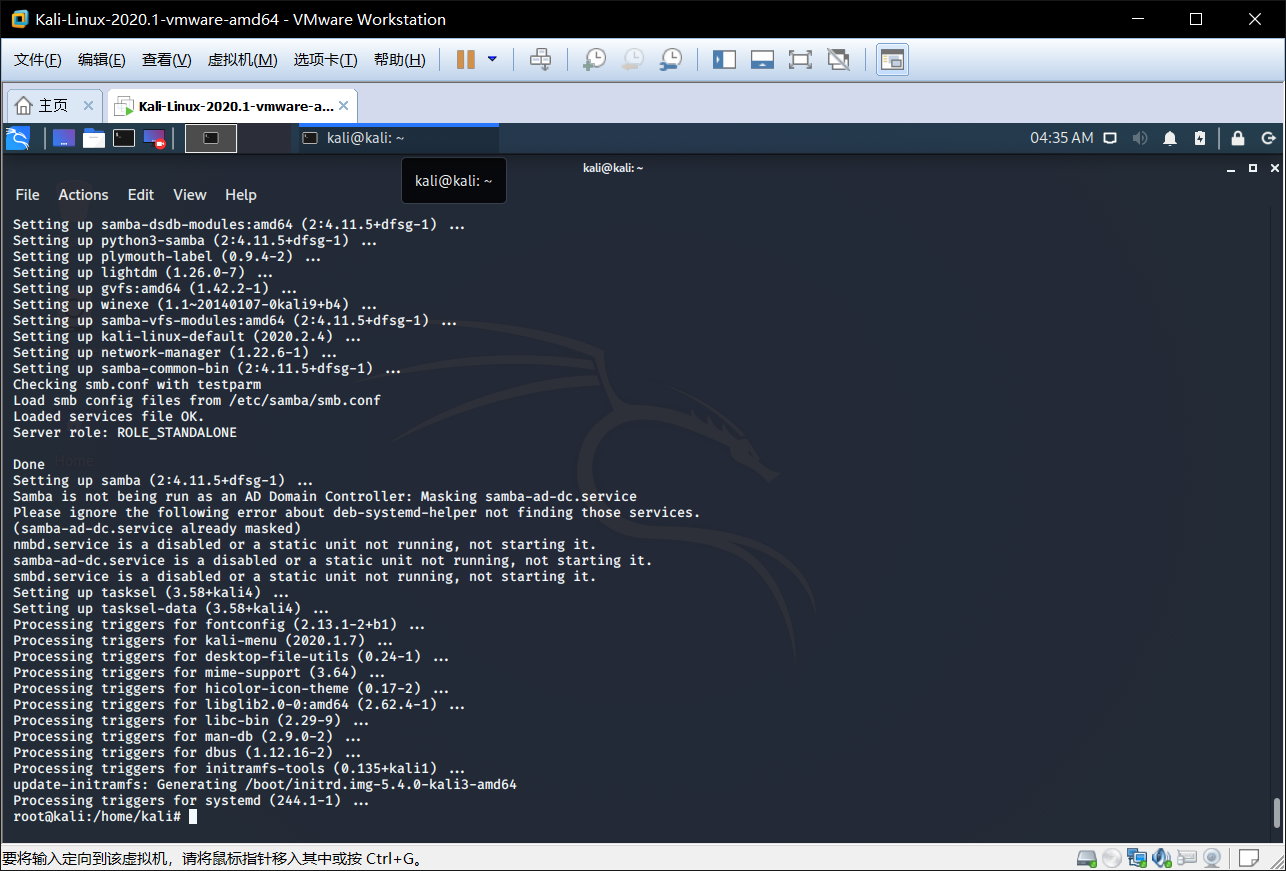Take a snapshot of the virtual machine
Screen dimensions: 1286x871
tap(594, 60)
